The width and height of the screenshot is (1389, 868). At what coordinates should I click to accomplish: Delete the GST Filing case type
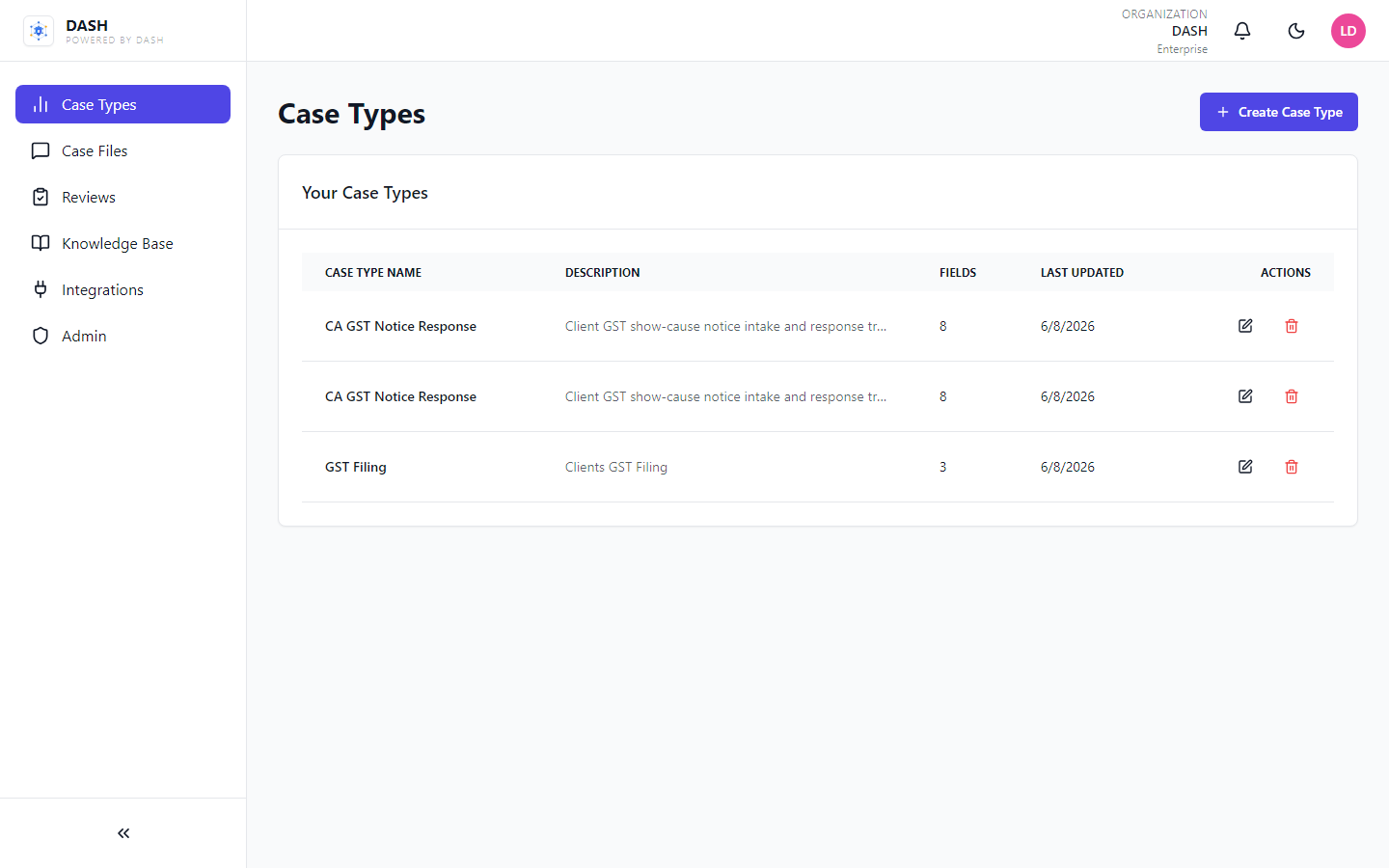[x=1292, y=467]
